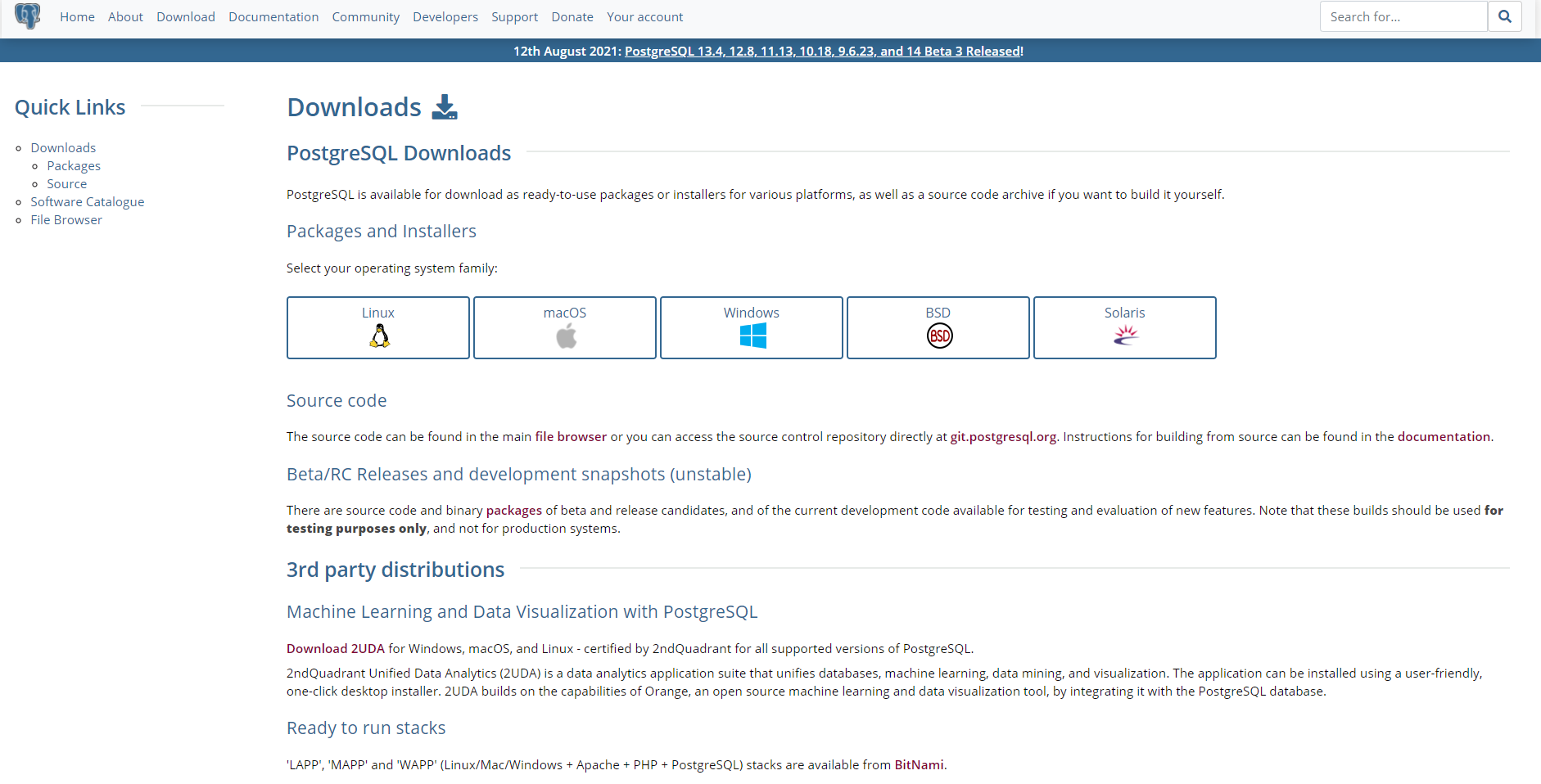Focus the Search for... input field
Viewport: 1541px width, 784px height.
tap(1403, 16)
